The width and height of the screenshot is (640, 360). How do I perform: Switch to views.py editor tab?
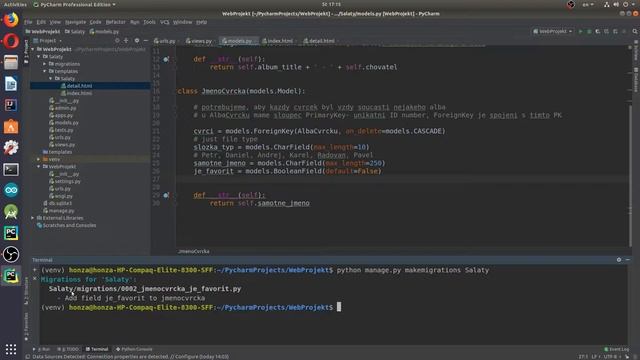point(199,41)
